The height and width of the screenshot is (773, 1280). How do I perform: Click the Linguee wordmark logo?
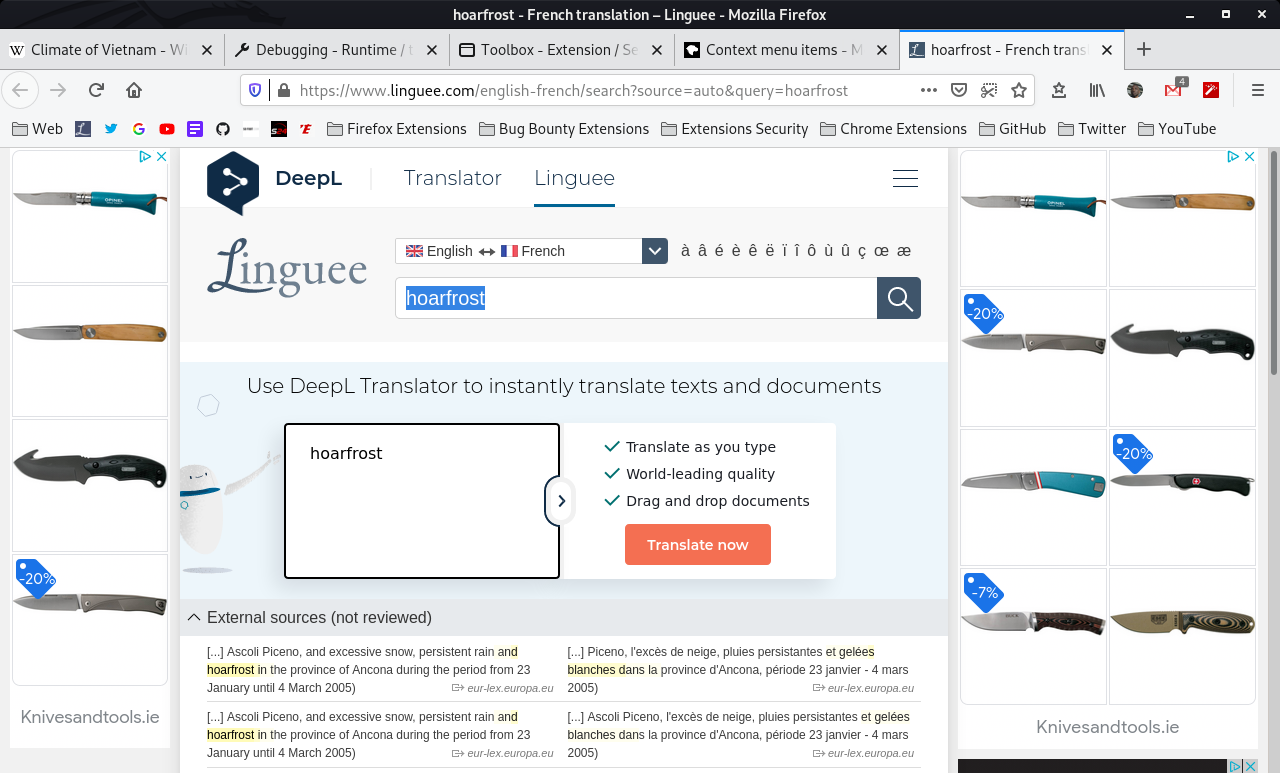click(287, 267)
